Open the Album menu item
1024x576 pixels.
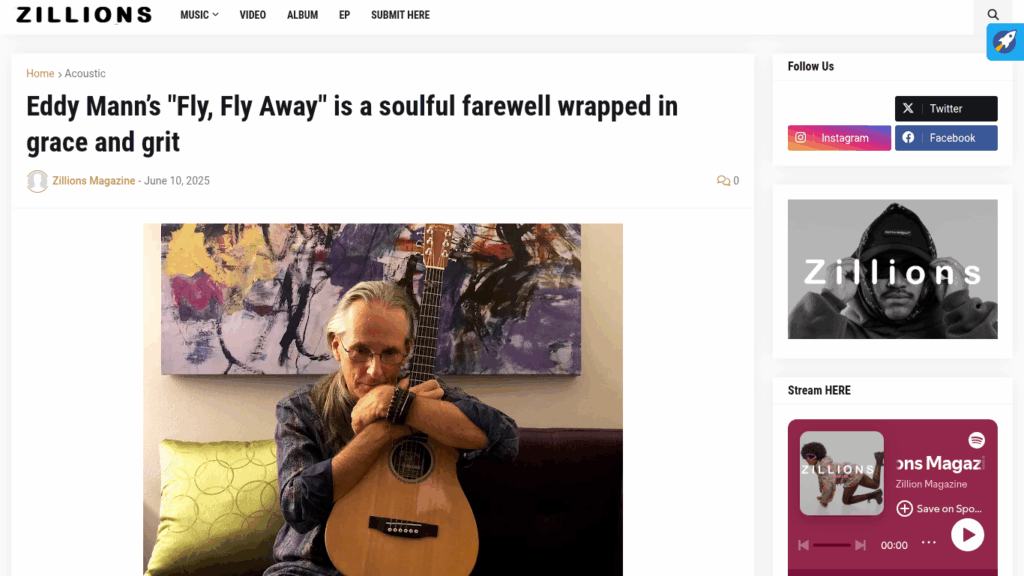(302, 15)
